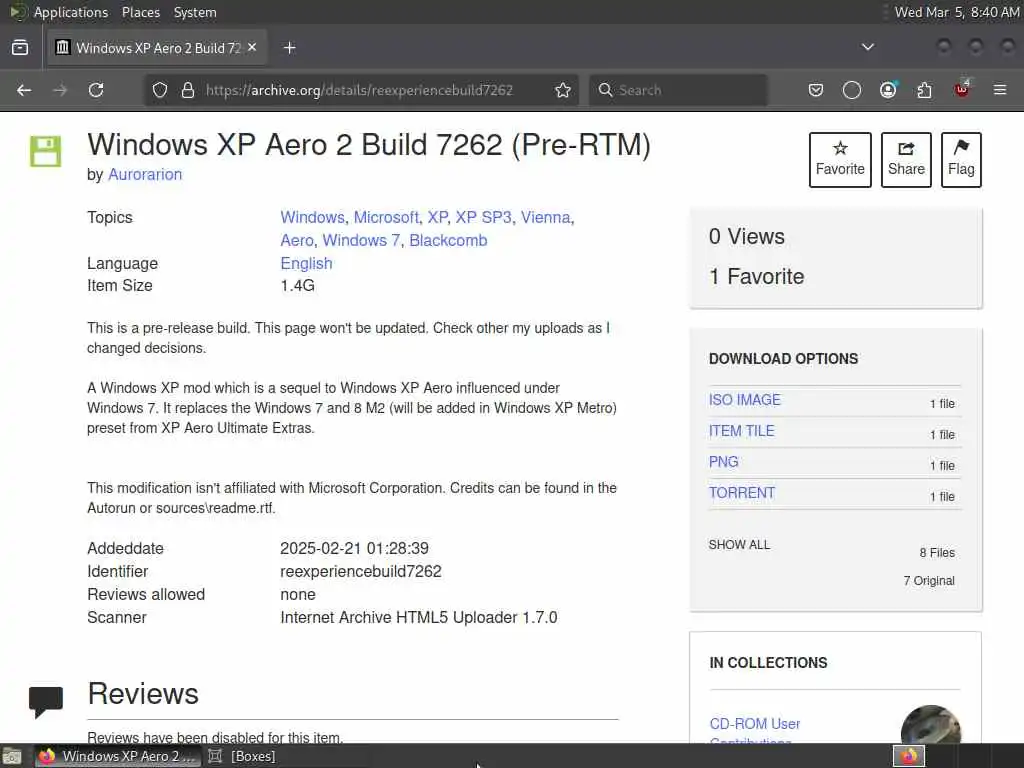Open the Applications menu
Image resolution: width=1024 pixels, height=768 pixels.
(x=70, y=12)
